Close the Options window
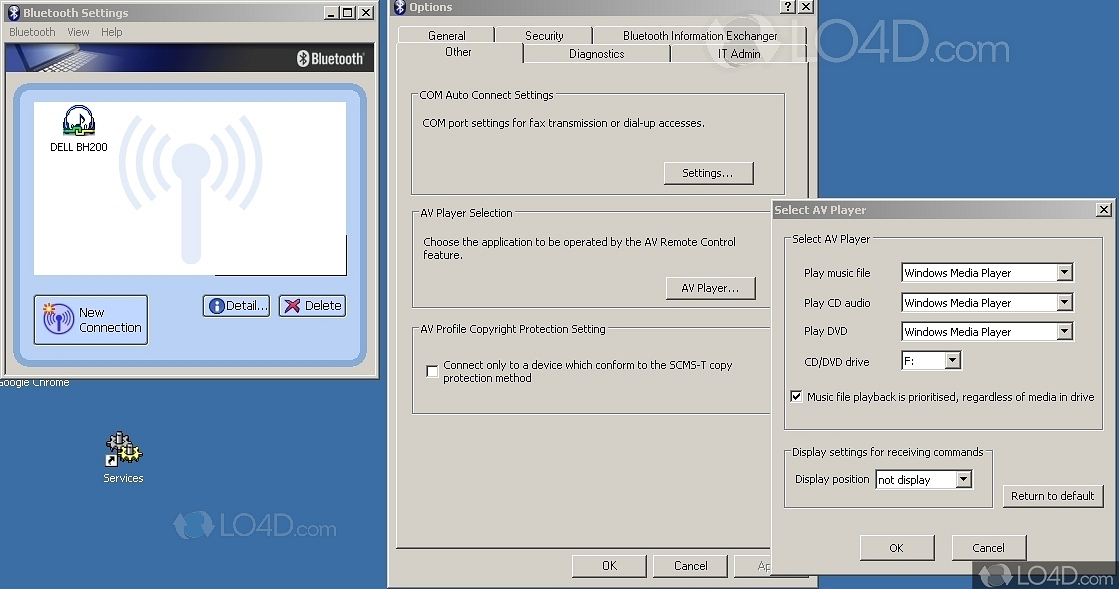The width and height of the screenshot is (1119, 589). click(x=806, y=6)
